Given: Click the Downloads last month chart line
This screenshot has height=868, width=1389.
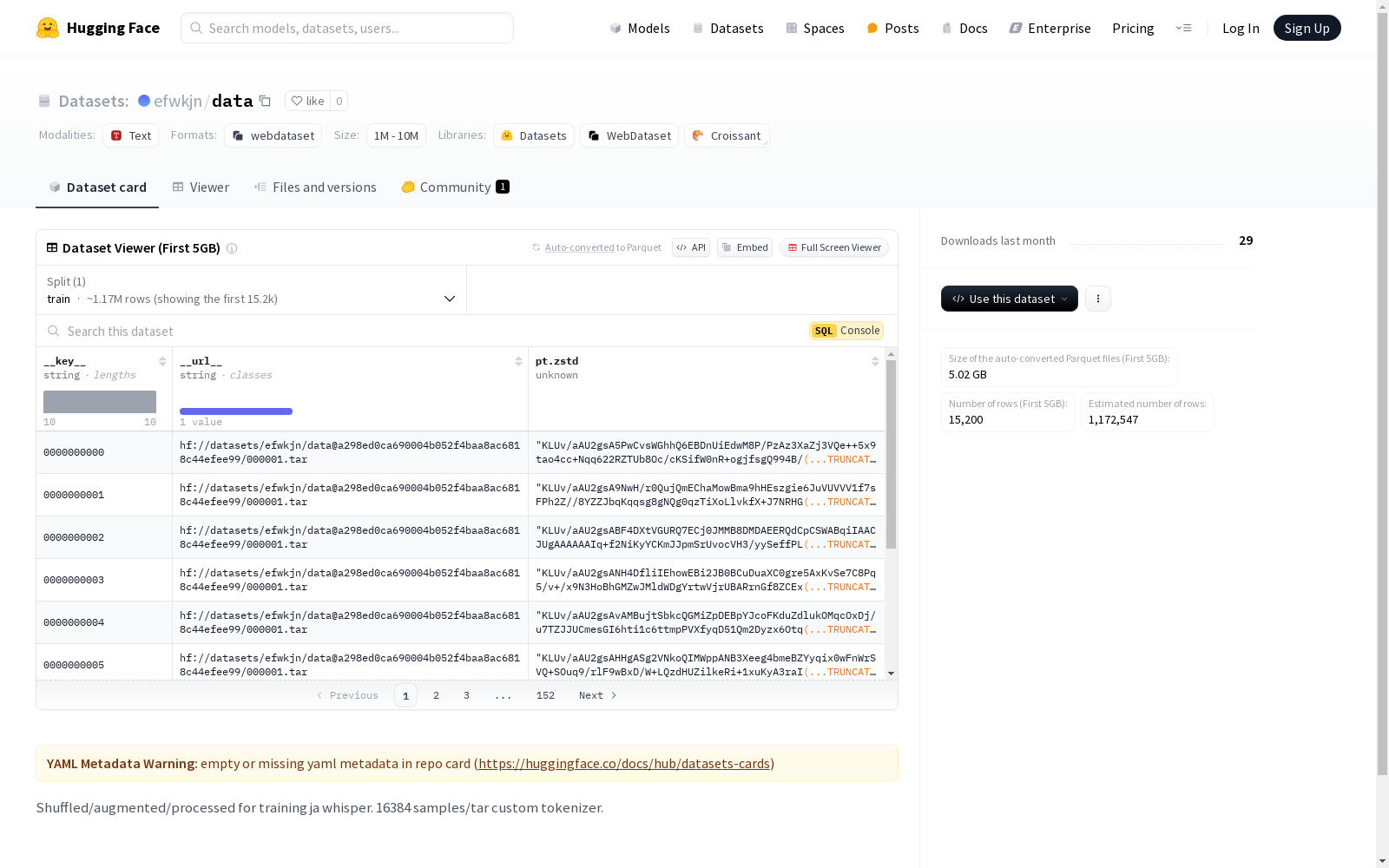Looking at the screenshot, I should tap(1147, 243).
